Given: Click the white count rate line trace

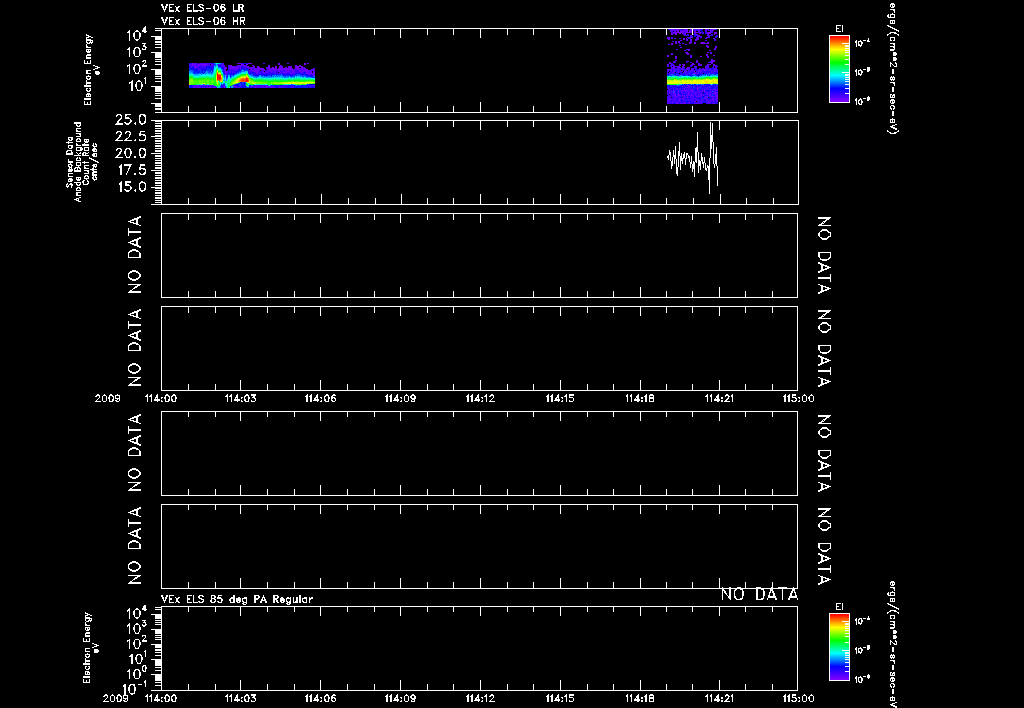Looking at the screenshot, I should pos(693,159).
